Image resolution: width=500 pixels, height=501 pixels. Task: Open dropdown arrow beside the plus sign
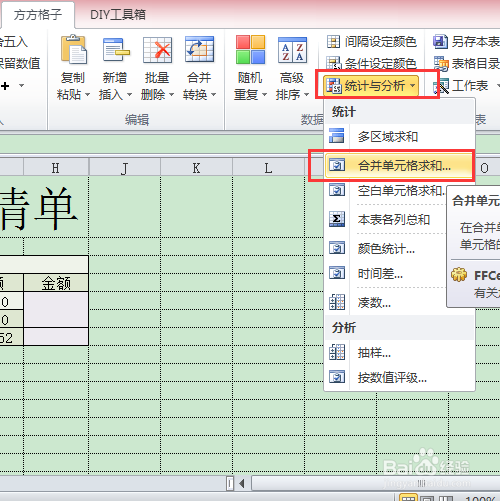tap(22, 86)
